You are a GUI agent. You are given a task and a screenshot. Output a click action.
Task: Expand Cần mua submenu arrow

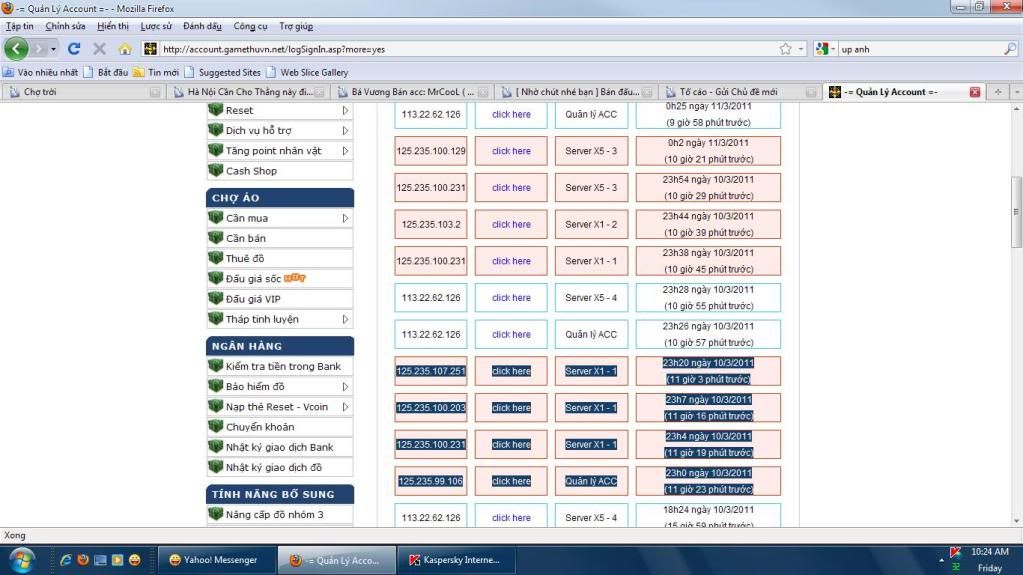tap(345, 218)
